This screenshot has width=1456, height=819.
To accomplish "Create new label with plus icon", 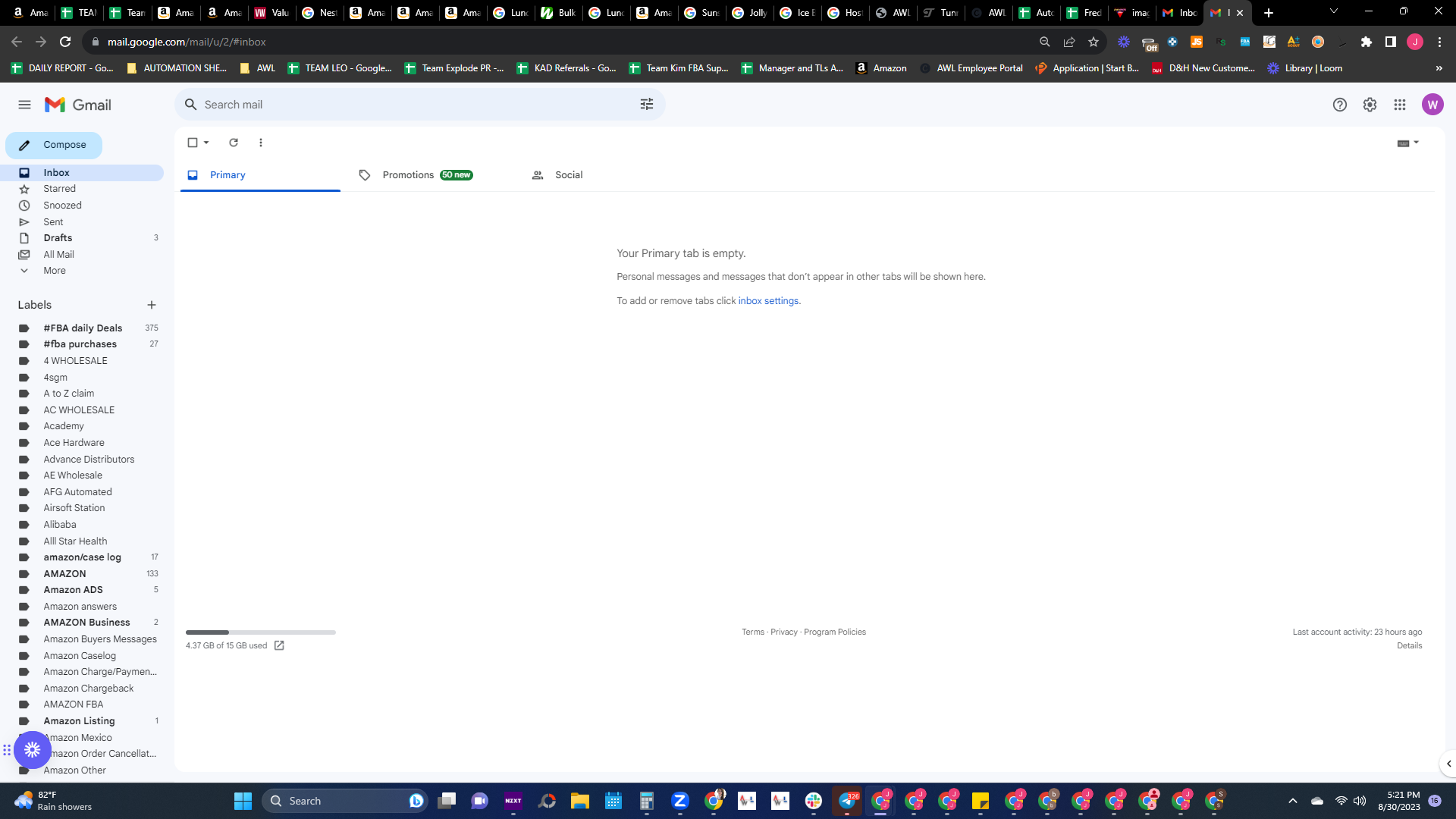I will point(152,305).
